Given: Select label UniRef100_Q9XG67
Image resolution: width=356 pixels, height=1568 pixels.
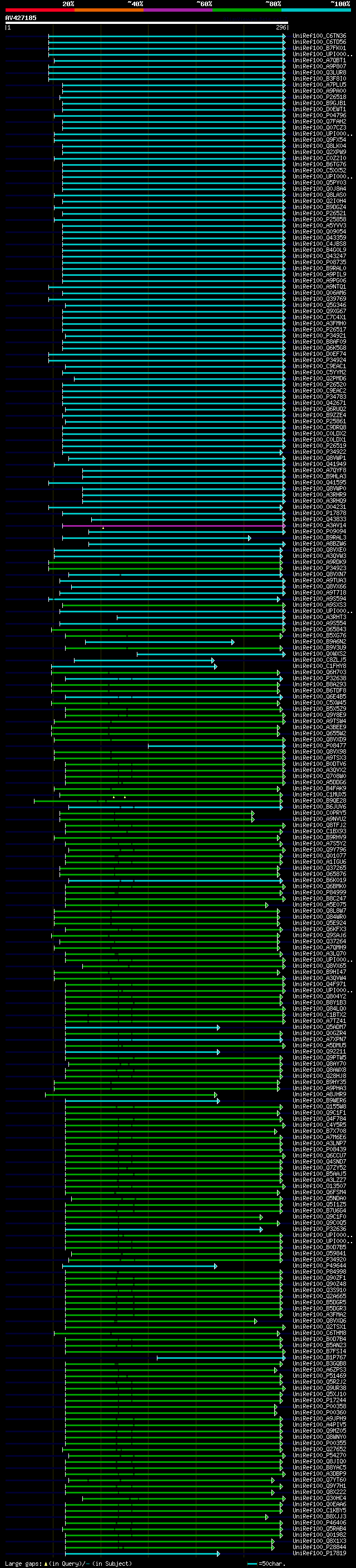Looking at the screenshot, I should click(x=319, y=311).
